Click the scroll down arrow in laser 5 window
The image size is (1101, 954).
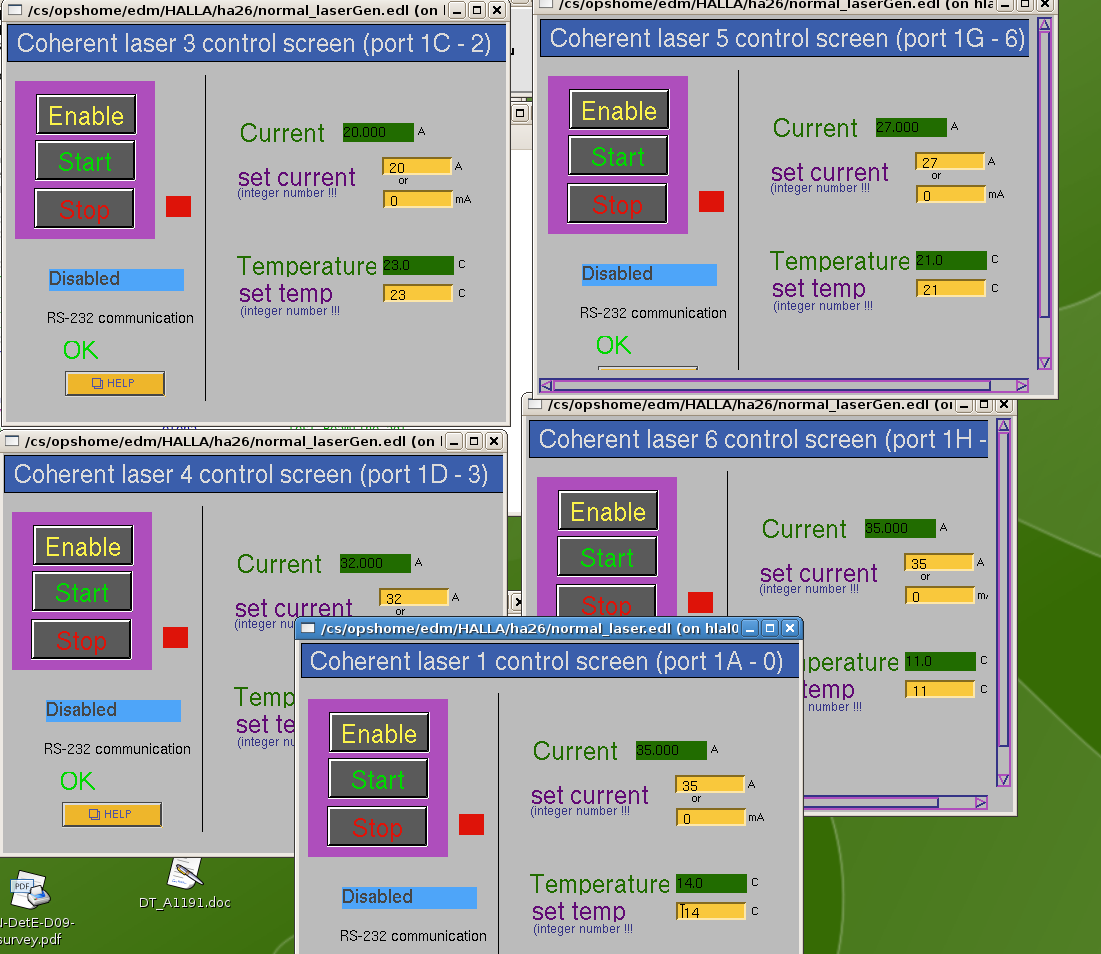1045,363
